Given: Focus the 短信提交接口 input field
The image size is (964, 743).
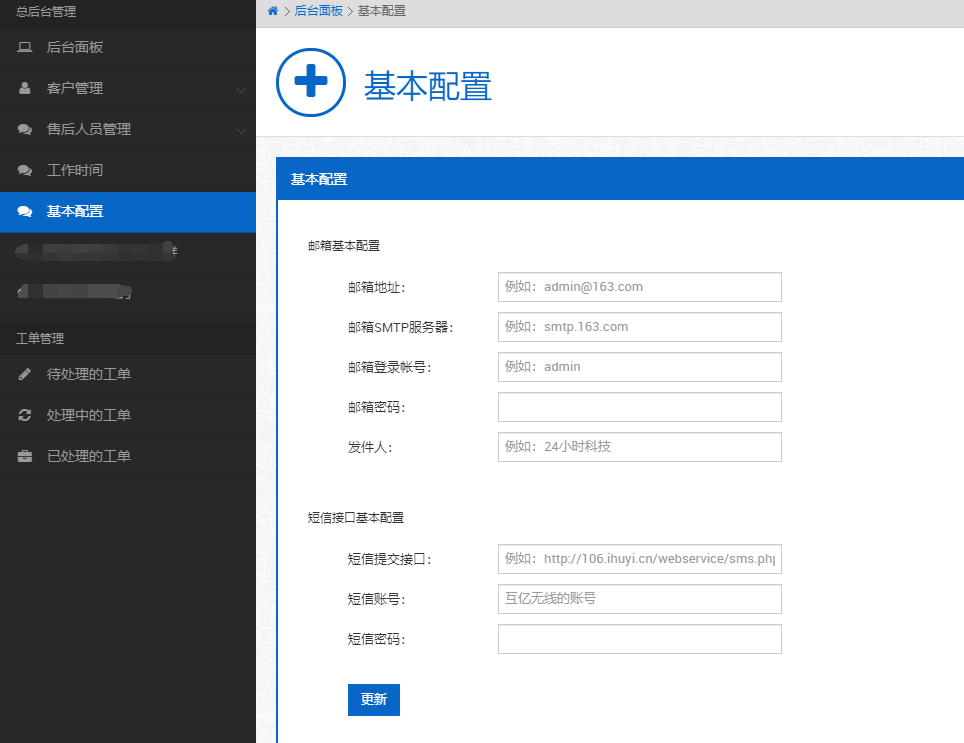Looking at the screenshot, I should click(639, 559).
